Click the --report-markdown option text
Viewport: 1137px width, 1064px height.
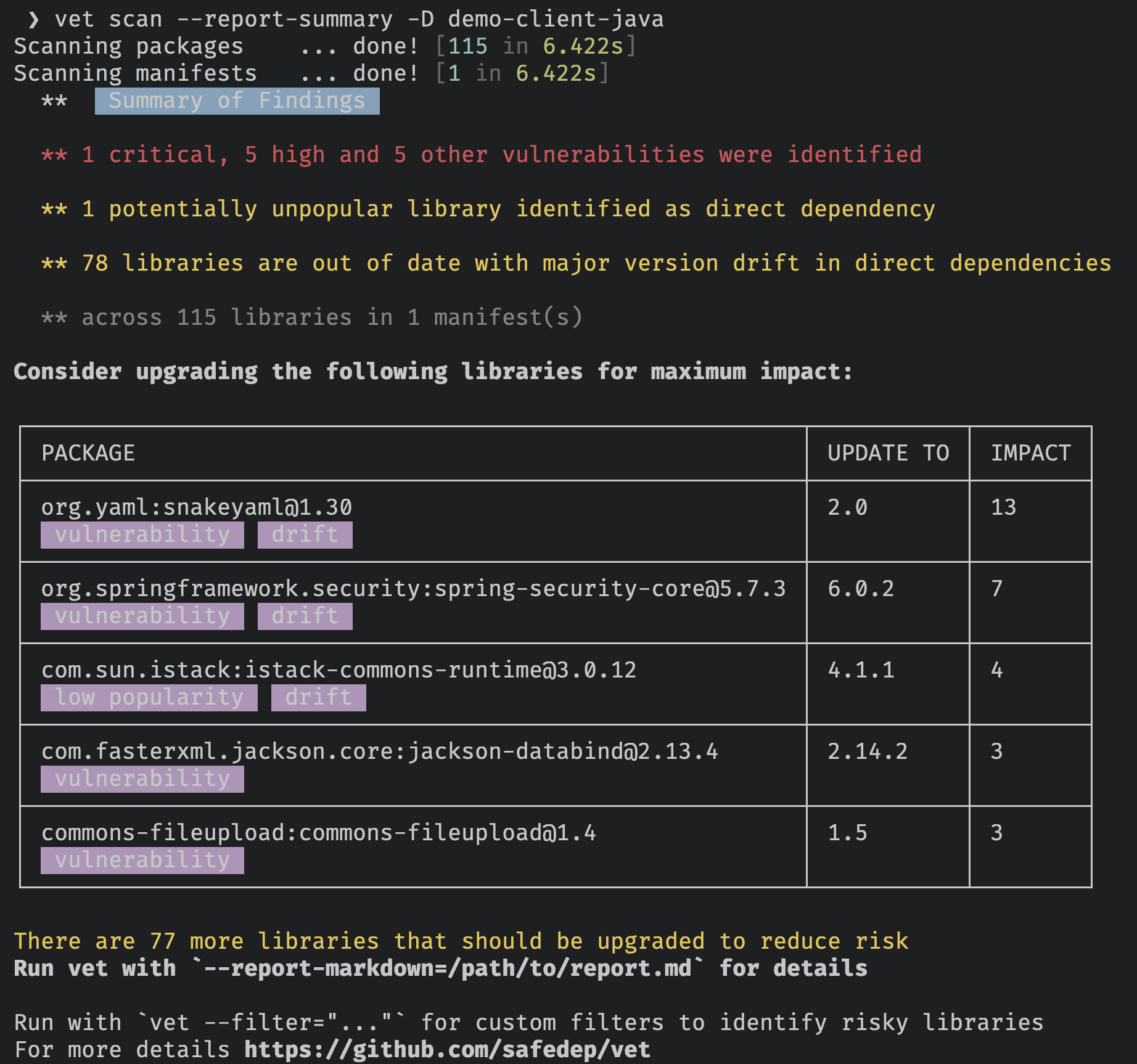(x=446, y=968)
